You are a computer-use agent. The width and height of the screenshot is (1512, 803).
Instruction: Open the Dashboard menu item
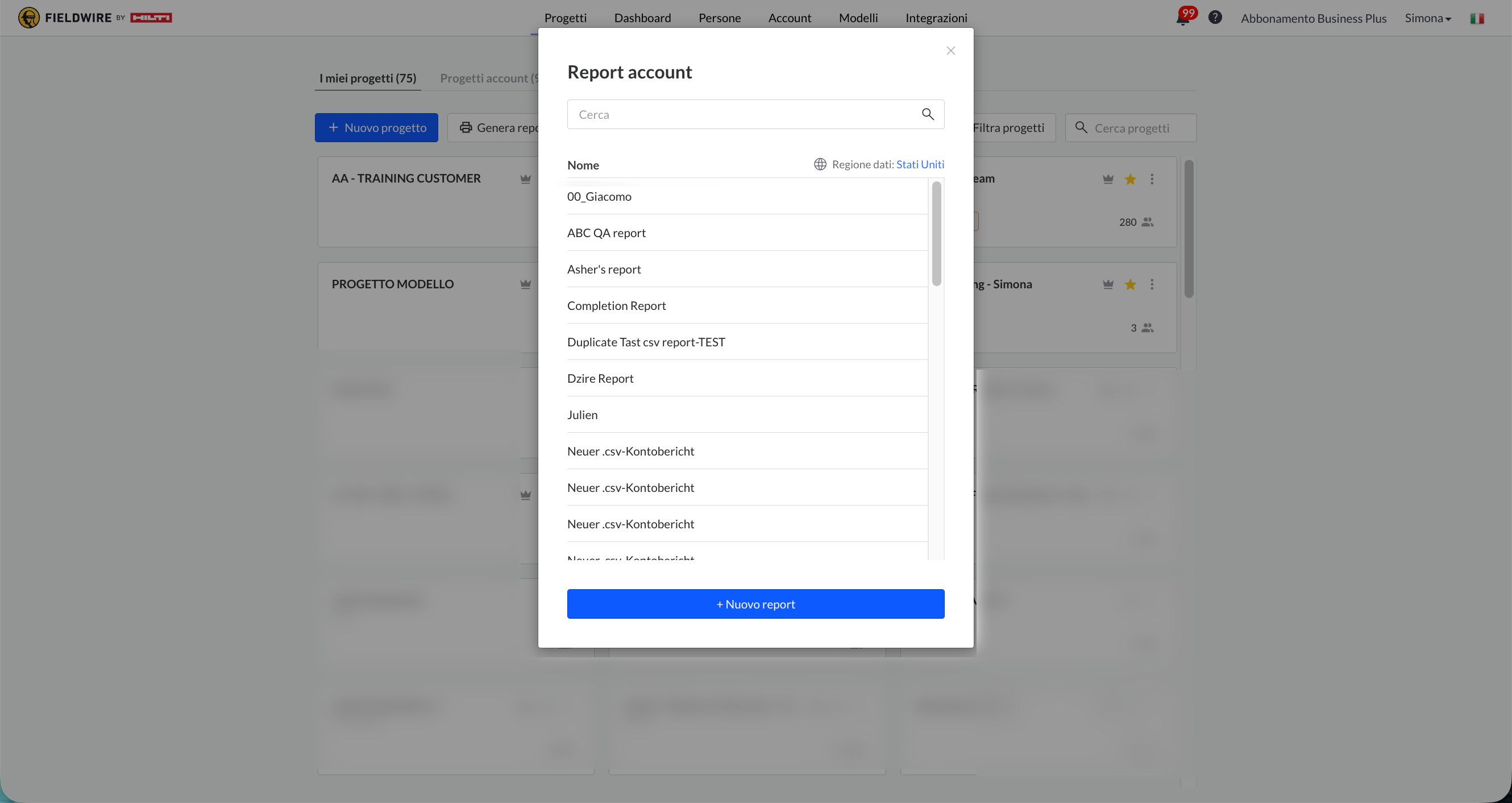coord(642,18)
